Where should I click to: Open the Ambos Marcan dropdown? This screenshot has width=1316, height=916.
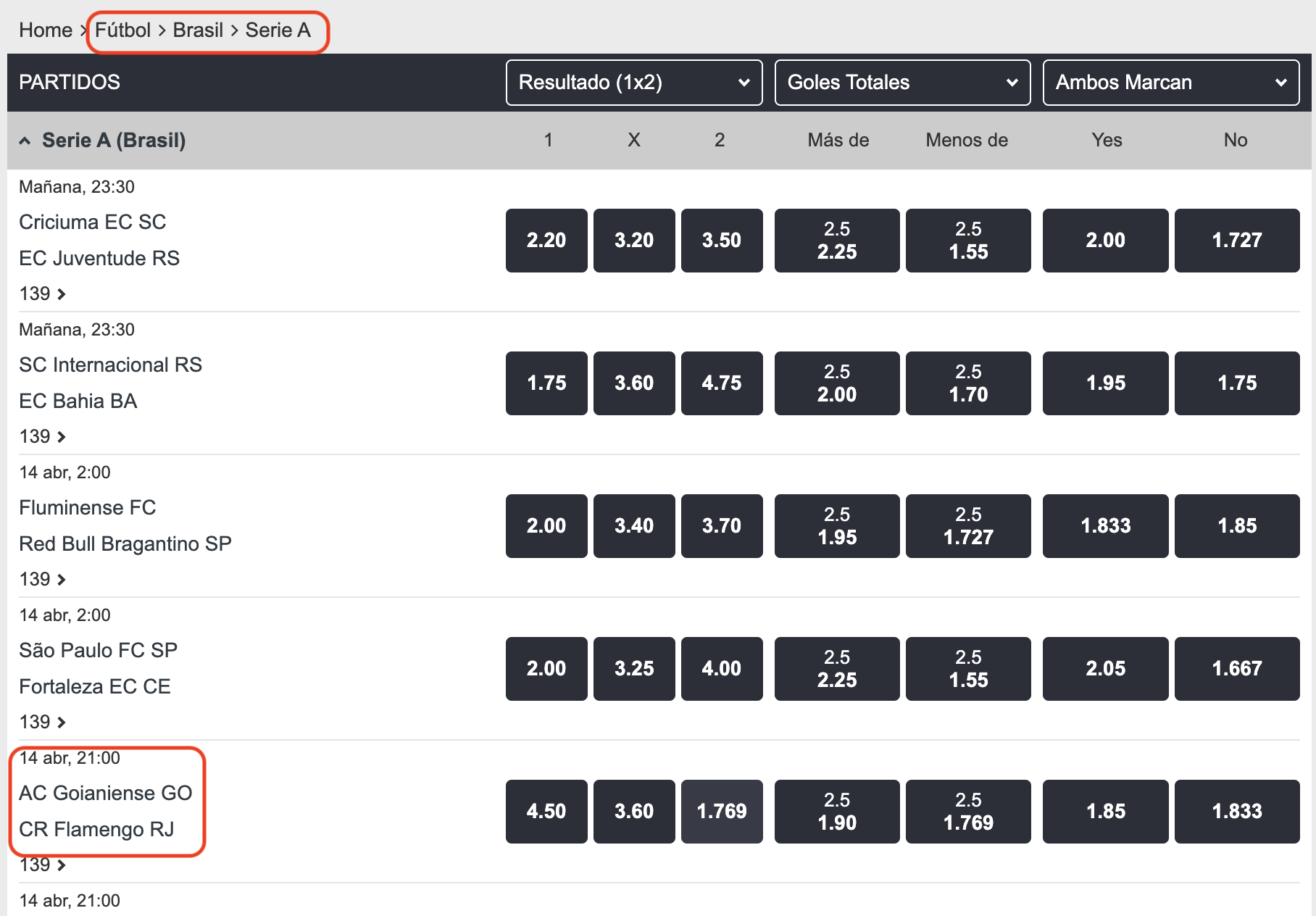click(1171, 83)
